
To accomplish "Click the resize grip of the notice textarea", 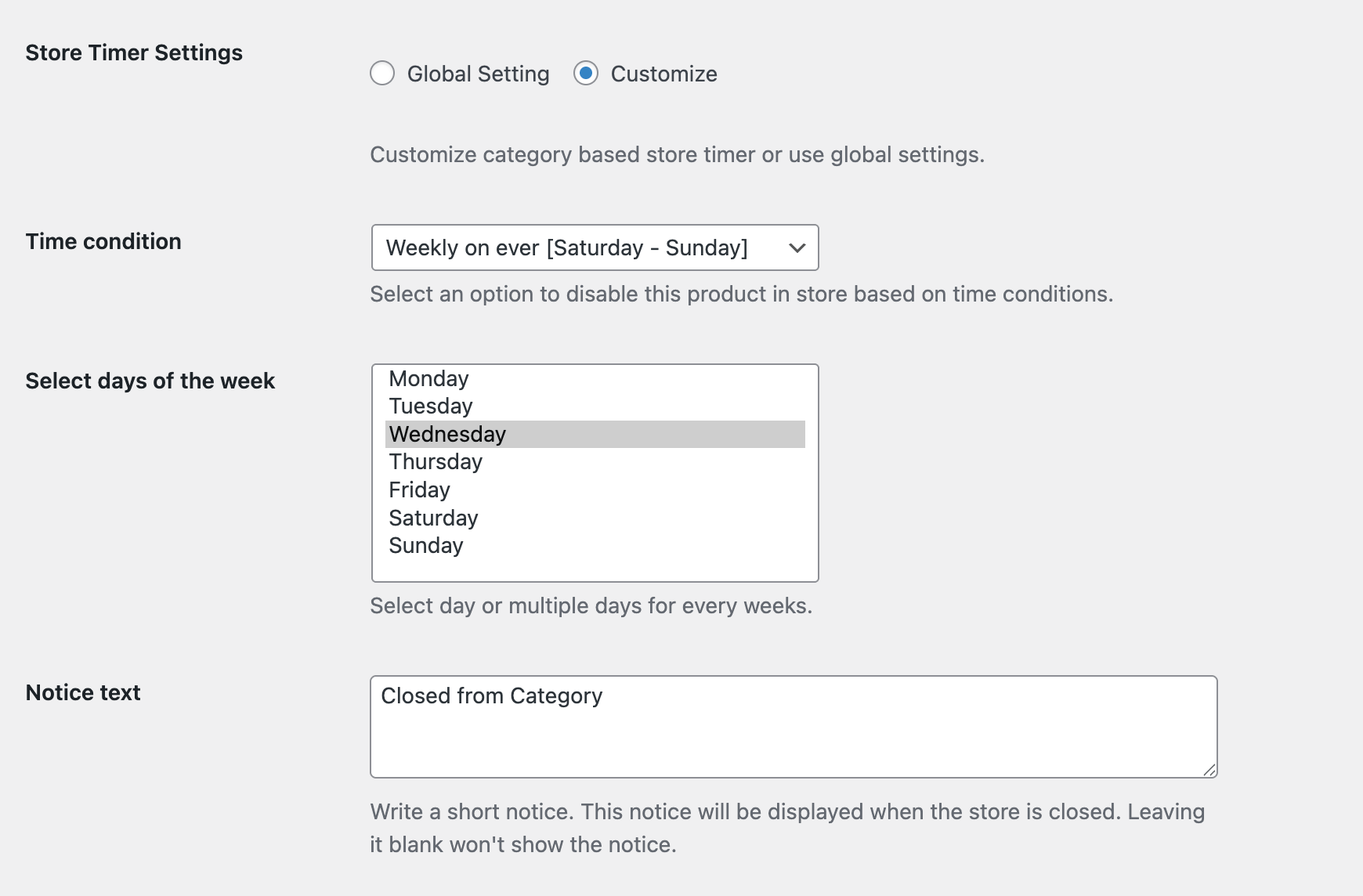I will pos(1210,768).
